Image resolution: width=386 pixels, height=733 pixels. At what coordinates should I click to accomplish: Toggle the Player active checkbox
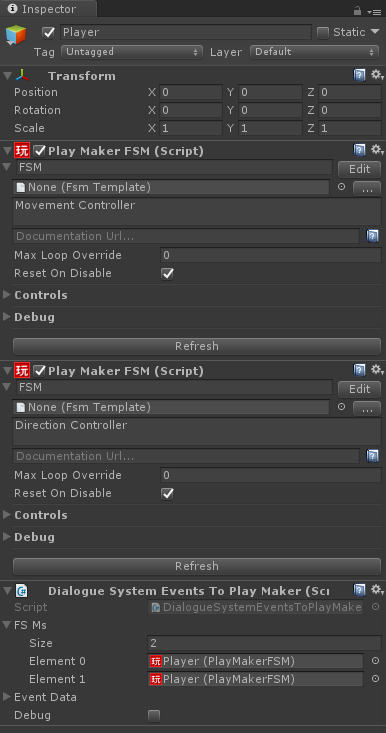tap(48, 32)
